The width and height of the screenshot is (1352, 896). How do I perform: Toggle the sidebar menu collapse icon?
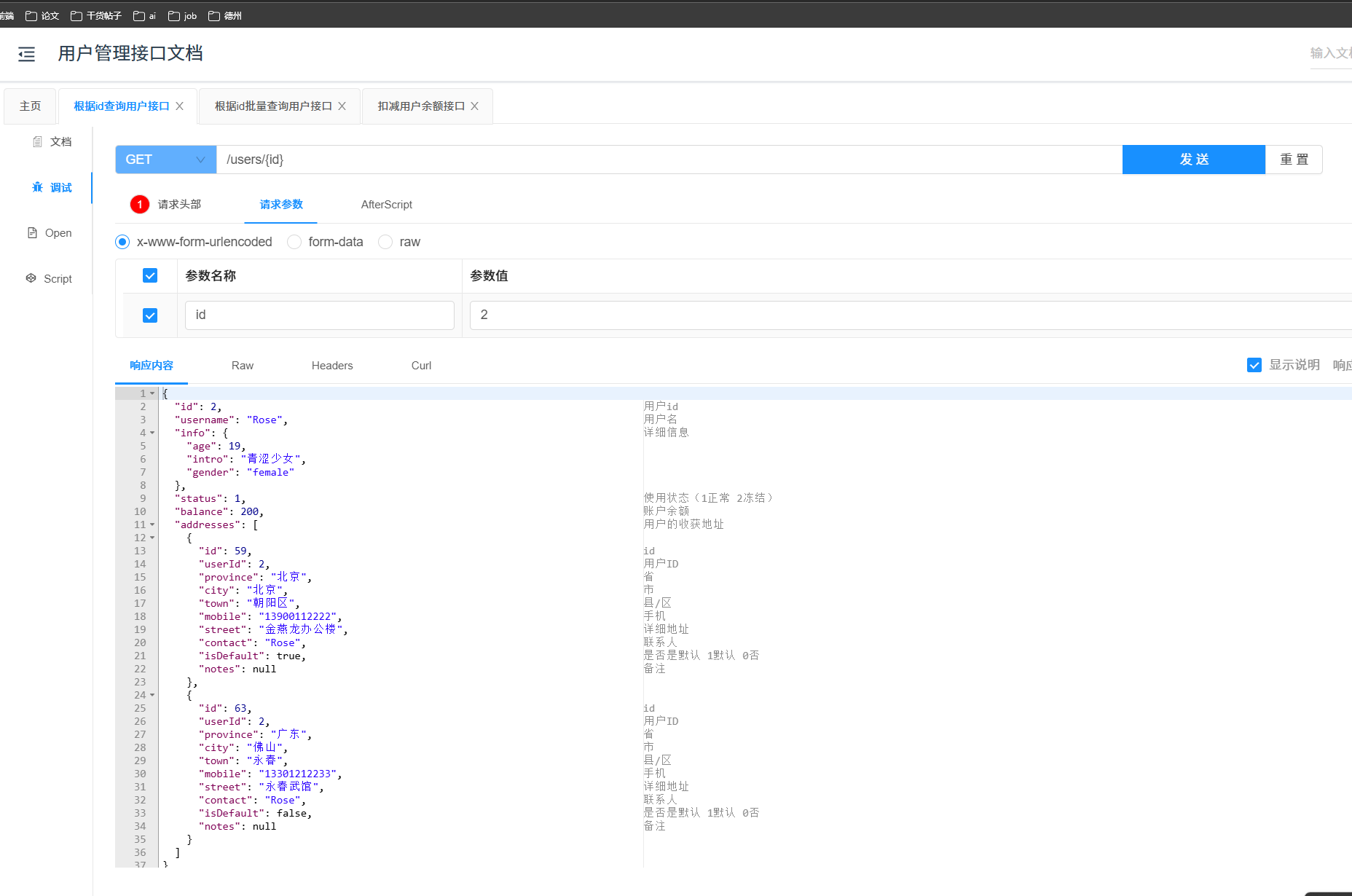point(26,54)
